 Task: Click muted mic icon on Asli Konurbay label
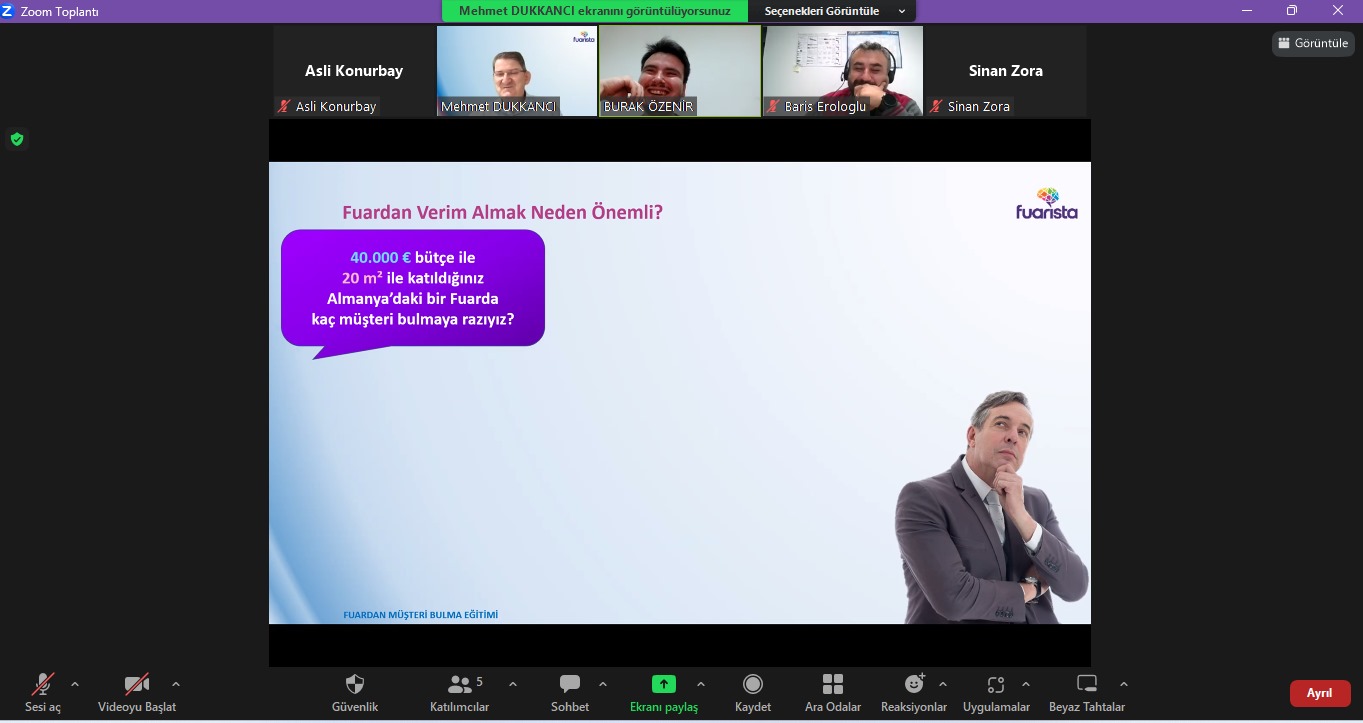click(284, 106)
